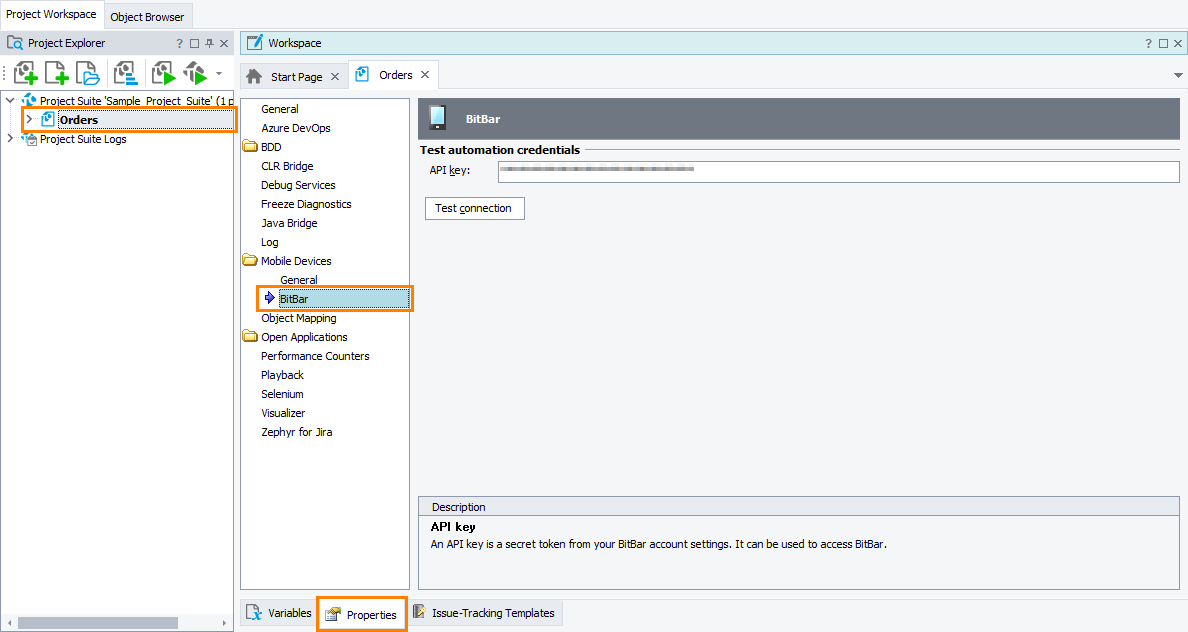Pin the Project Explorer panel
The width and height of the screenshot is (1188, 632).
click(x=208, y=42)
